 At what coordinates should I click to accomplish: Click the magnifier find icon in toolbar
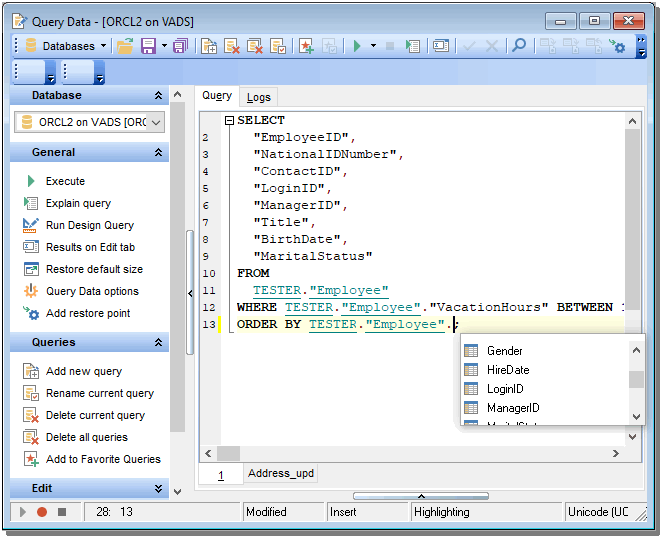[519, 46]
